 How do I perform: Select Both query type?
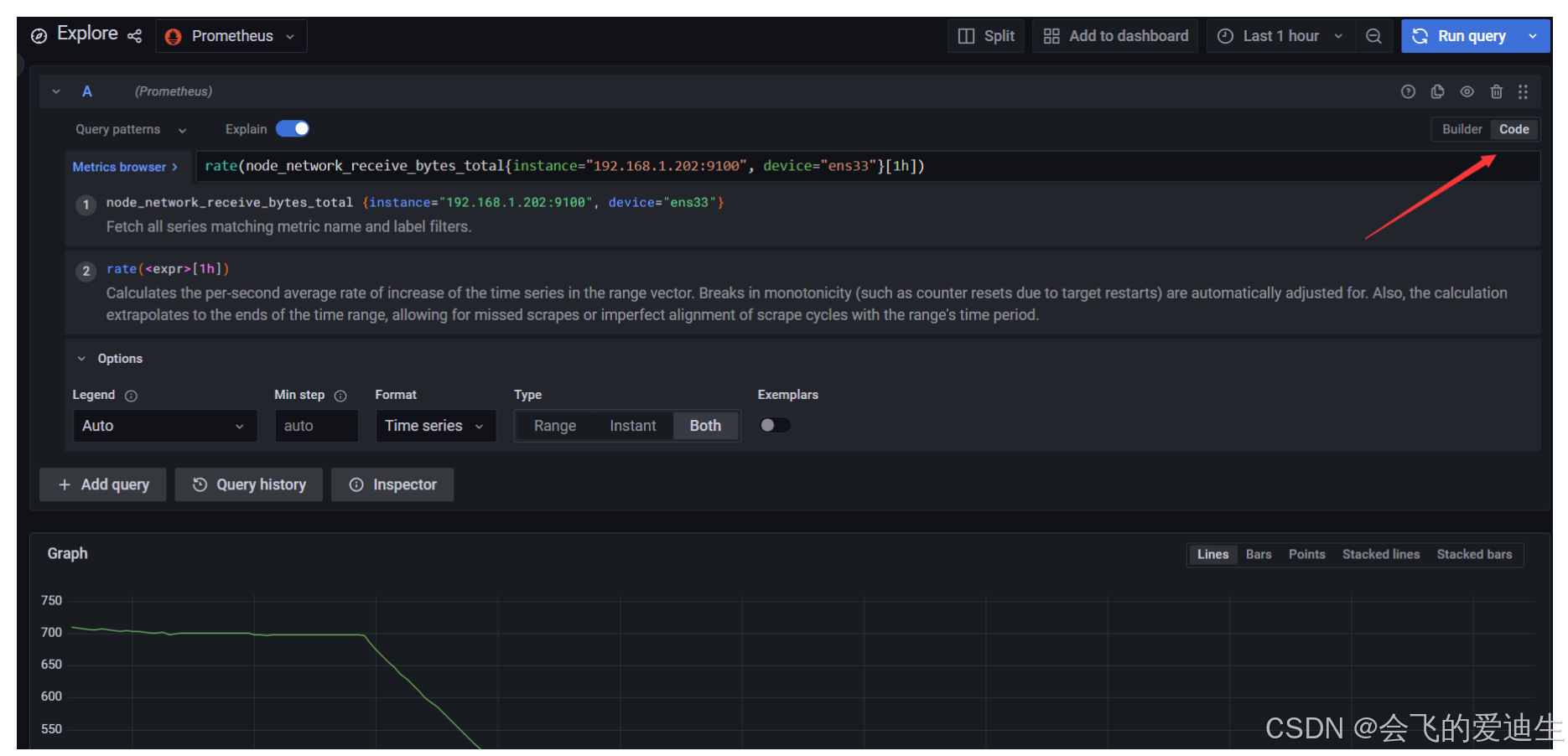pos(705,426)
